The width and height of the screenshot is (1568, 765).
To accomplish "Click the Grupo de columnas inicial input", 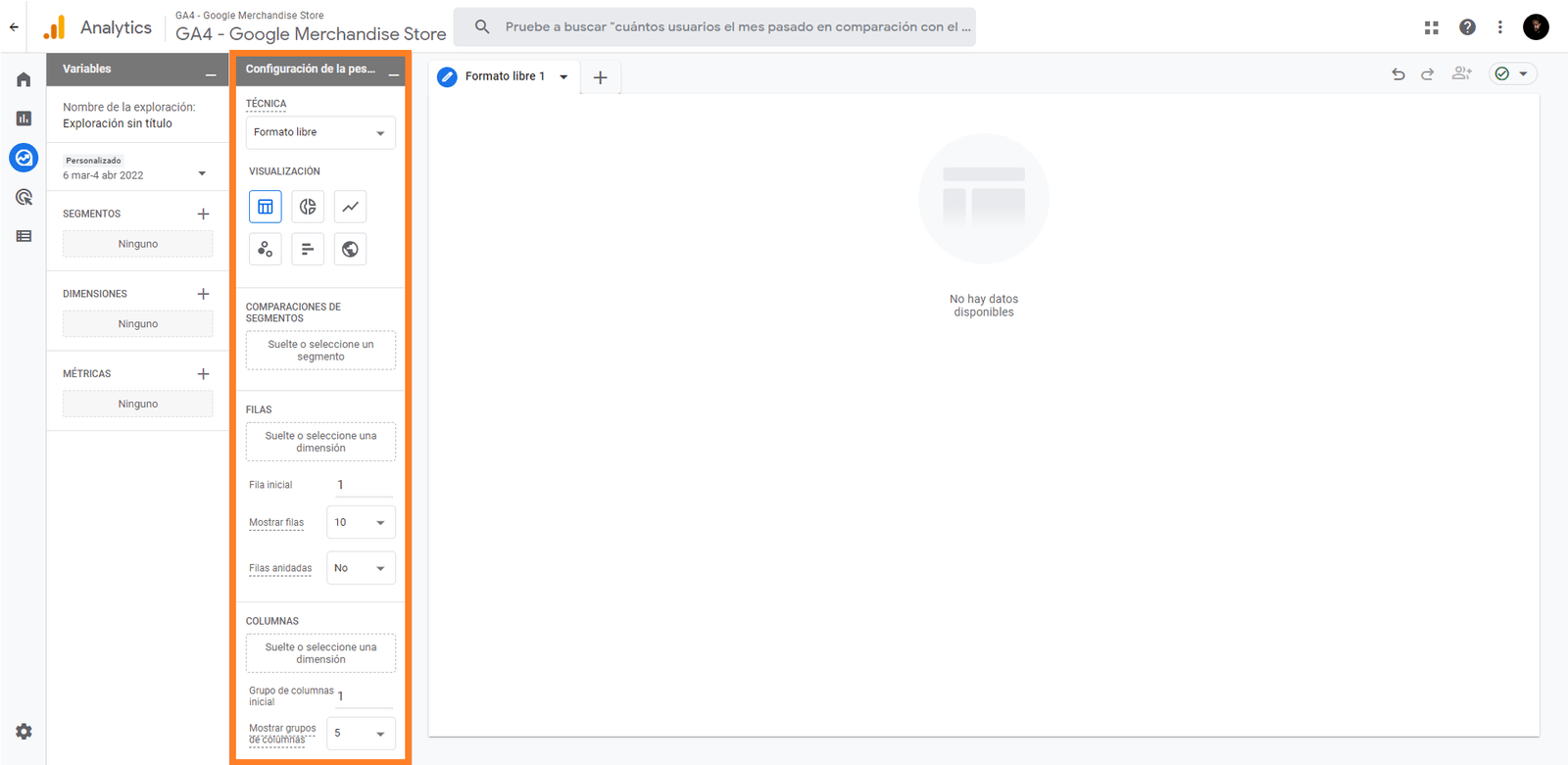I will coord(364,695).
